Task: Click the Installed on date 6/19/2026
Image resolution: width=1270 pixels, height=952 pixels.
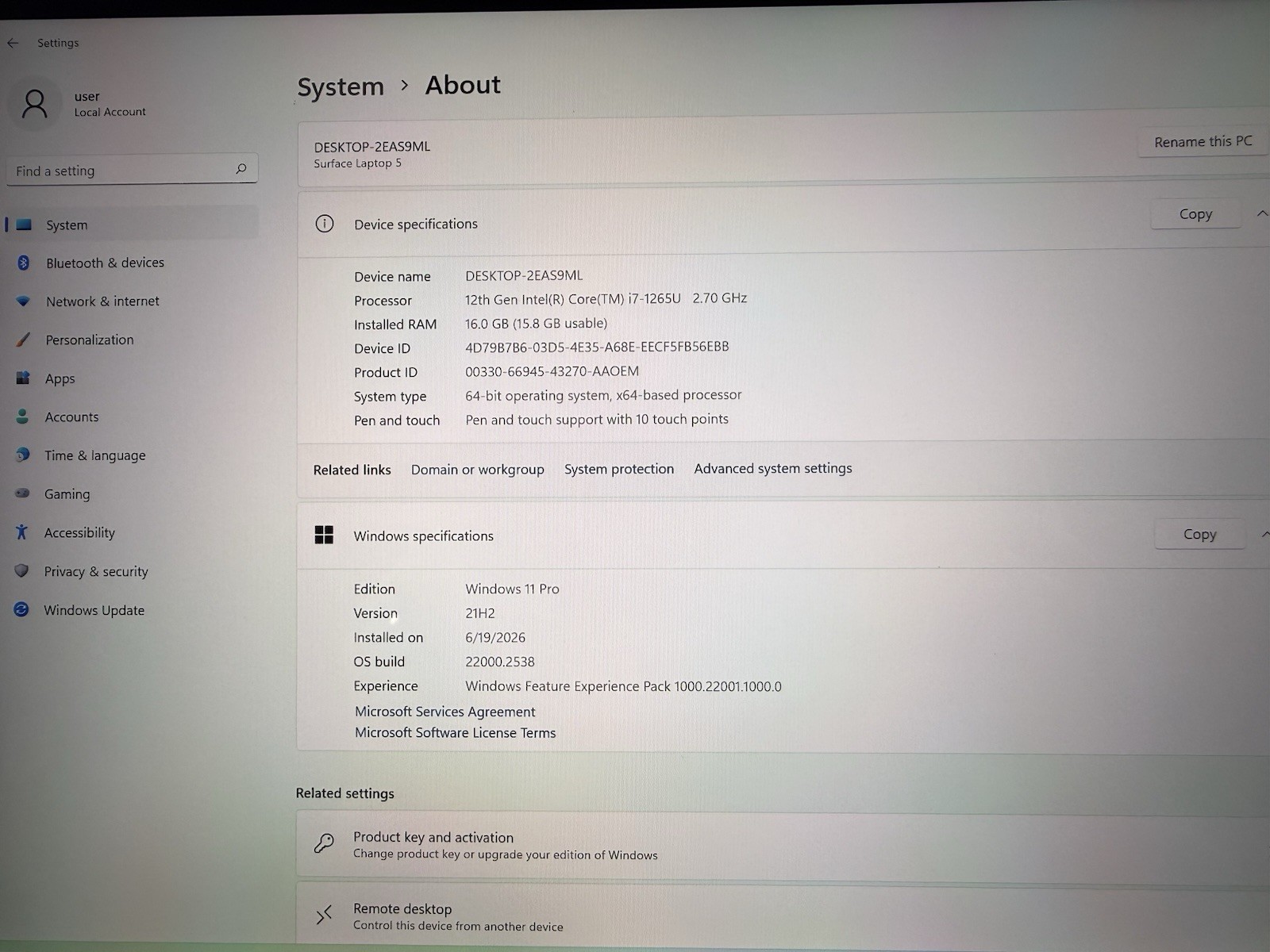Action: click(495, 638)
